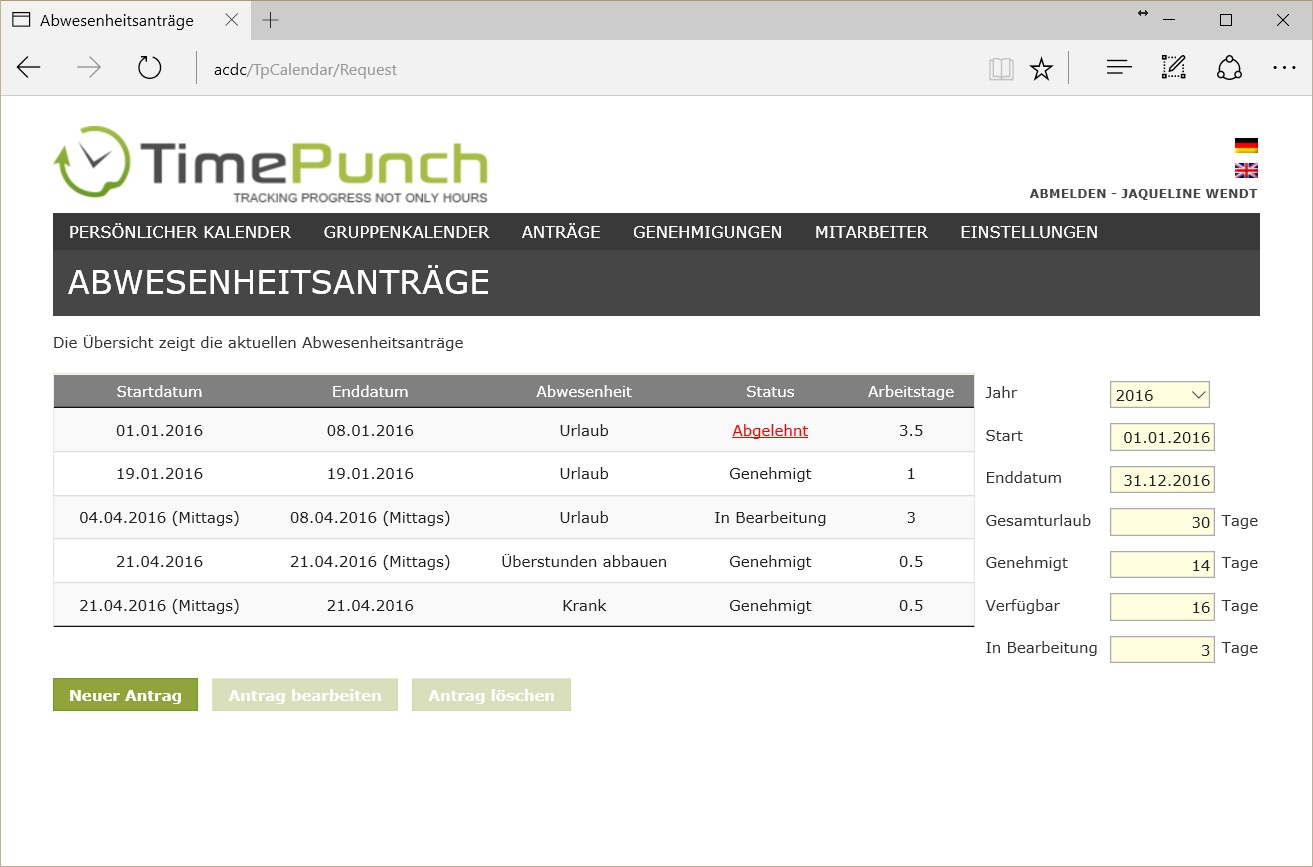Click the Neuer Antrag button
The height and width of the screenshot is (867, 1313).
[125, 695]
